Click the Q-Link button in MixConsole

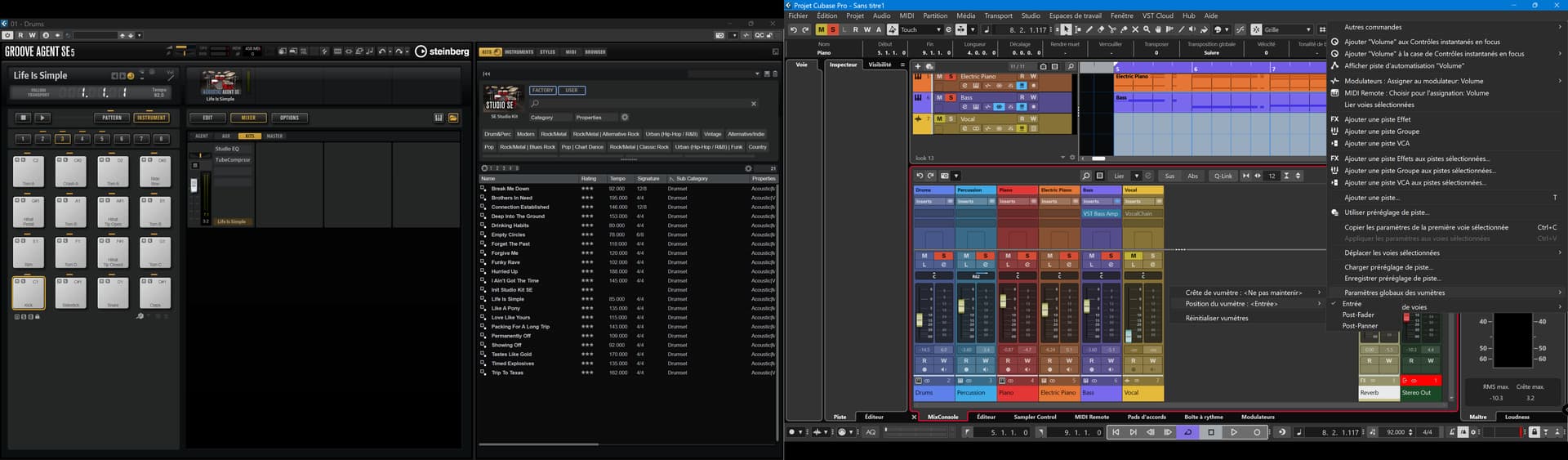tap(1223, 176)
